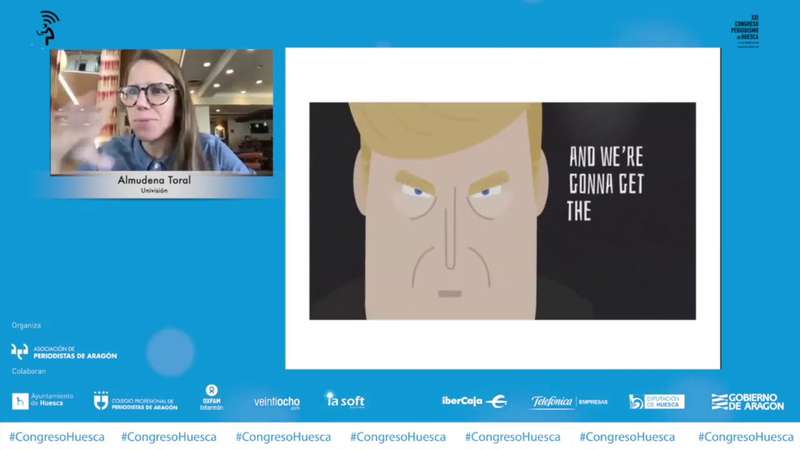800x450 pixels.
Task: Open the Asociación de Periodistas de Aragón logo
Action: click(x=64, y=352)
